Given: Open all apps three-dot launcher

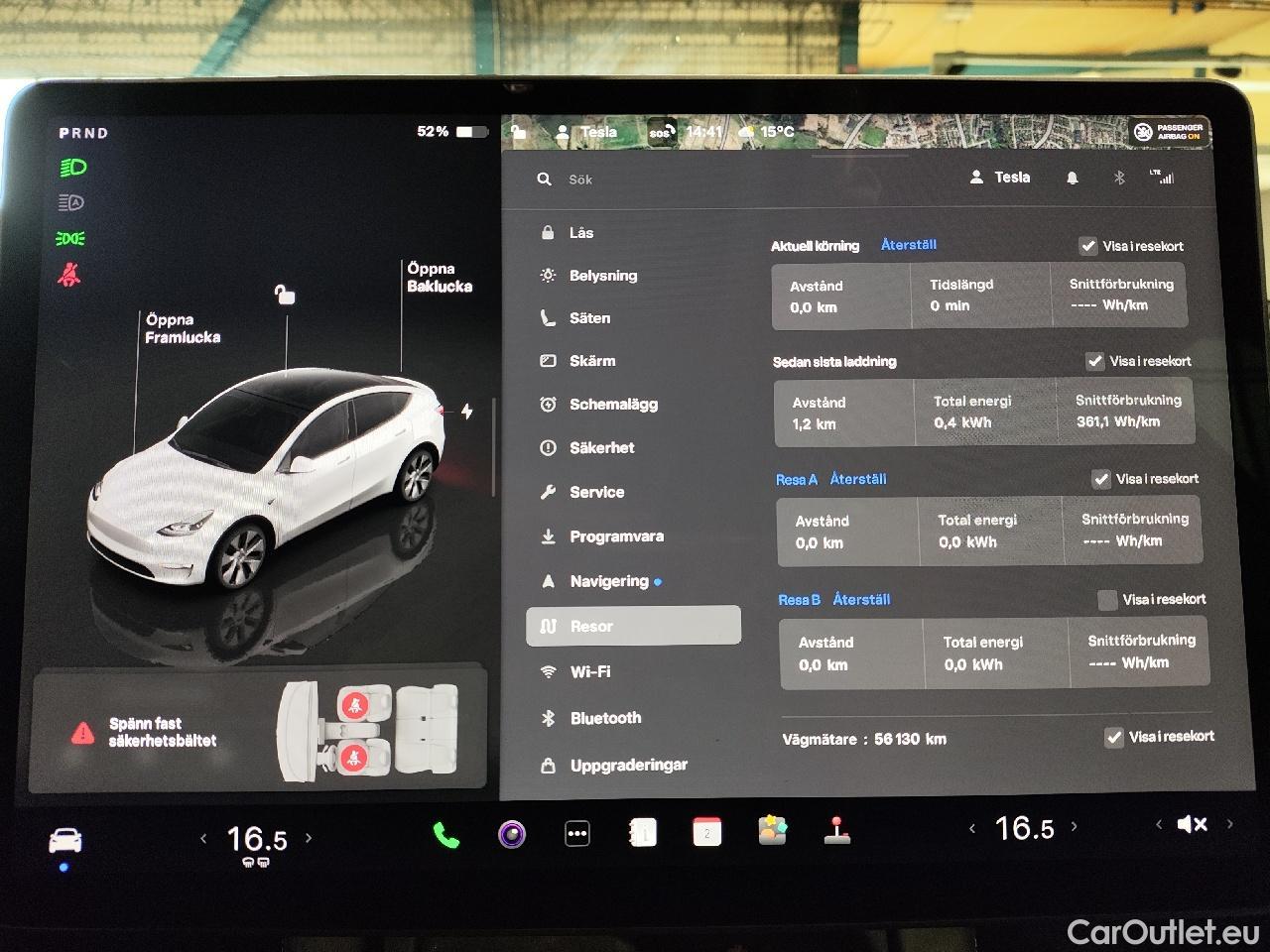Looking at the screenshot, I should [x=577, y=834].
